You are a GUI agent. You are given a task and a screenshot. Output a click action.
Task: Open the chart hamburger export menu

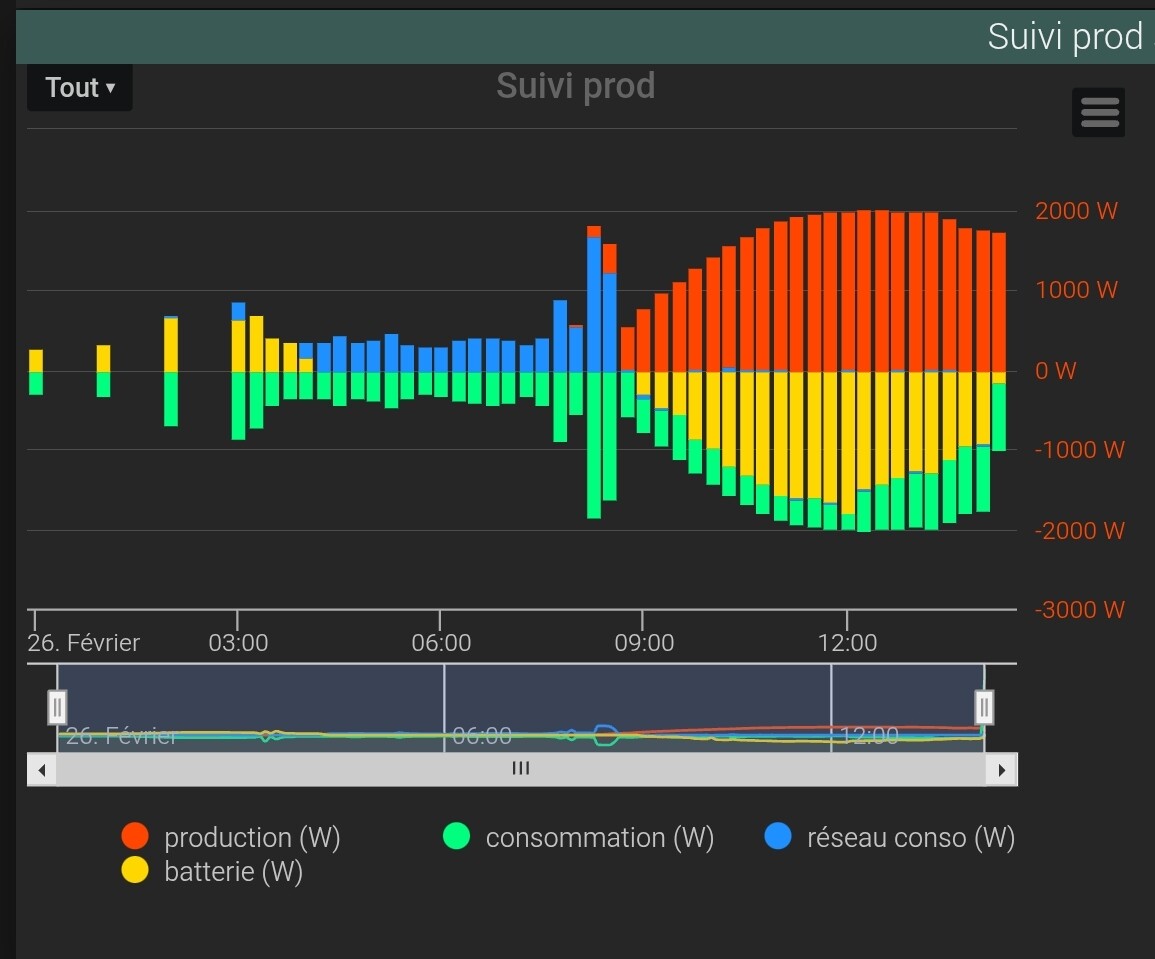pos(1099,112)
